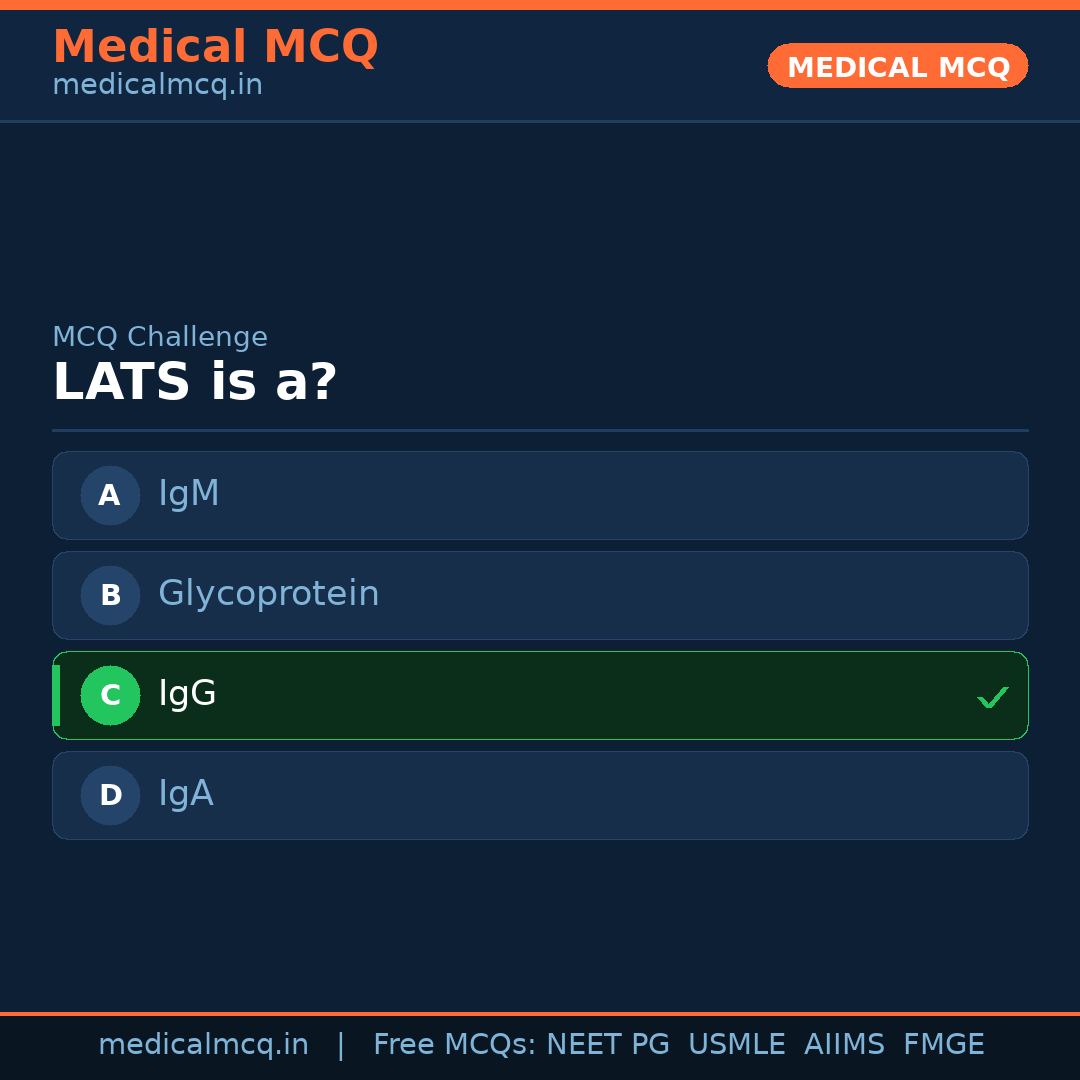
Task: Select answer option Glycoprotein
Action: pos(268,593)
